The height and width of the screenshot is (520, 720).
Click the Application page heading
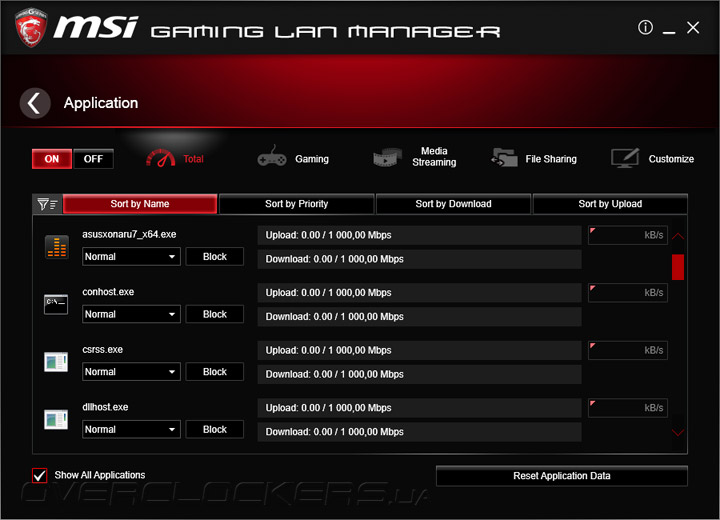tap(101, 103)
